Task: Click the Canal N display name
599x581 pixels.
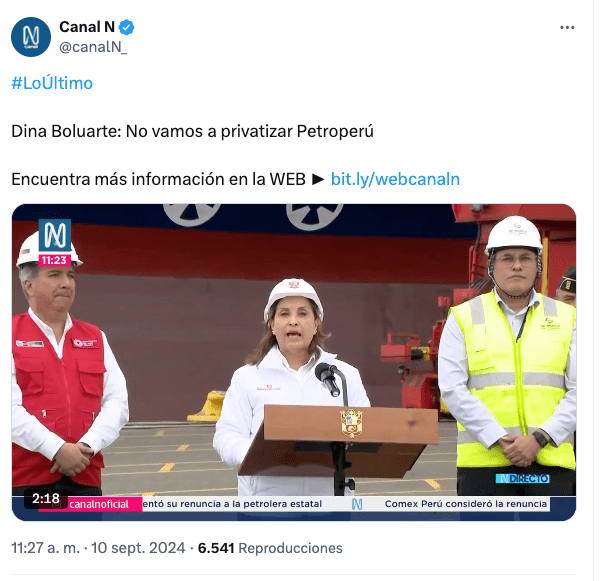Action: click(x=87, y=27)
